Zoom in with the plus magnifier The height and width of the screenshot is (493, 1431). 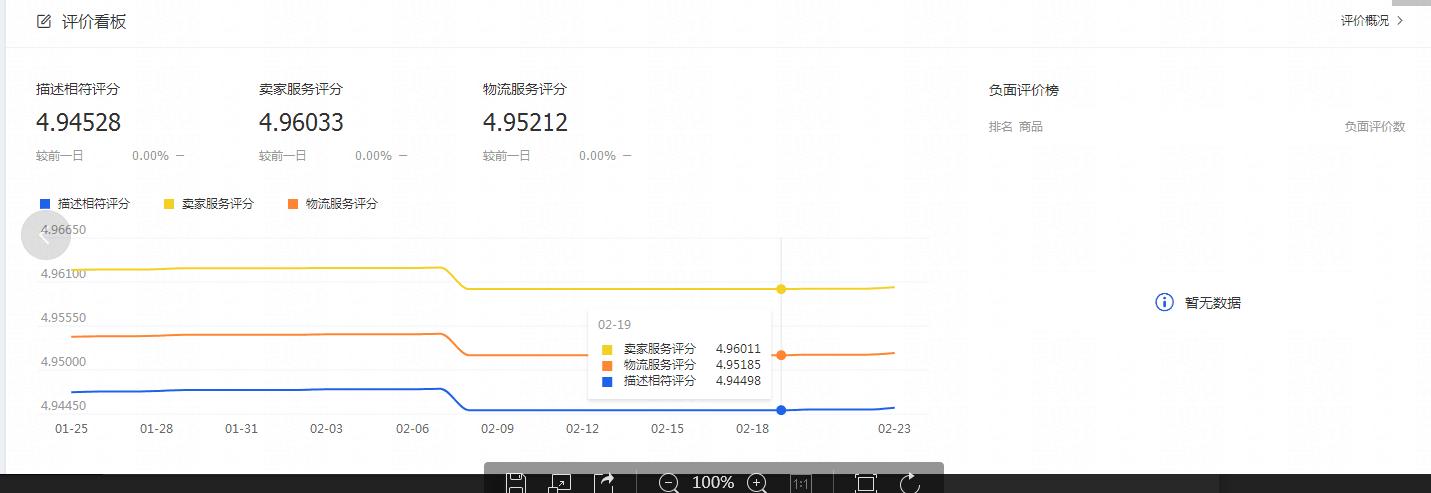(x=757, y=483)
